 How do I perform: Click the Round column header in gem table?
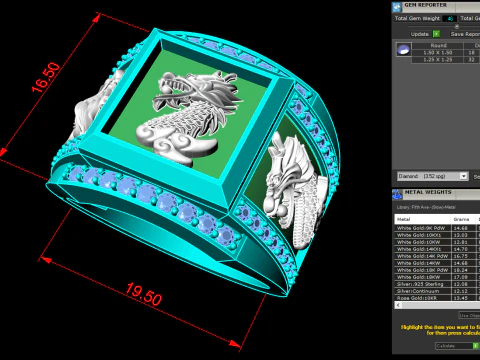[x=438, y=46]
